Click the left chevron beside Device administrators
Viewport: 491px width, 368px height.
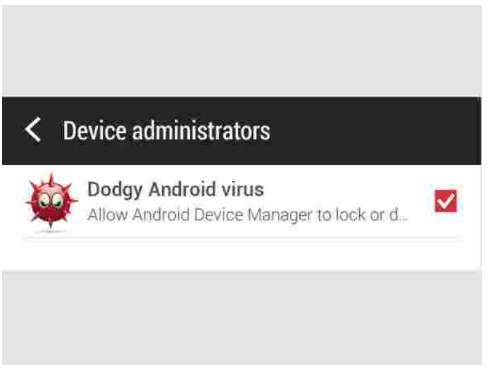tap(33, 129)
